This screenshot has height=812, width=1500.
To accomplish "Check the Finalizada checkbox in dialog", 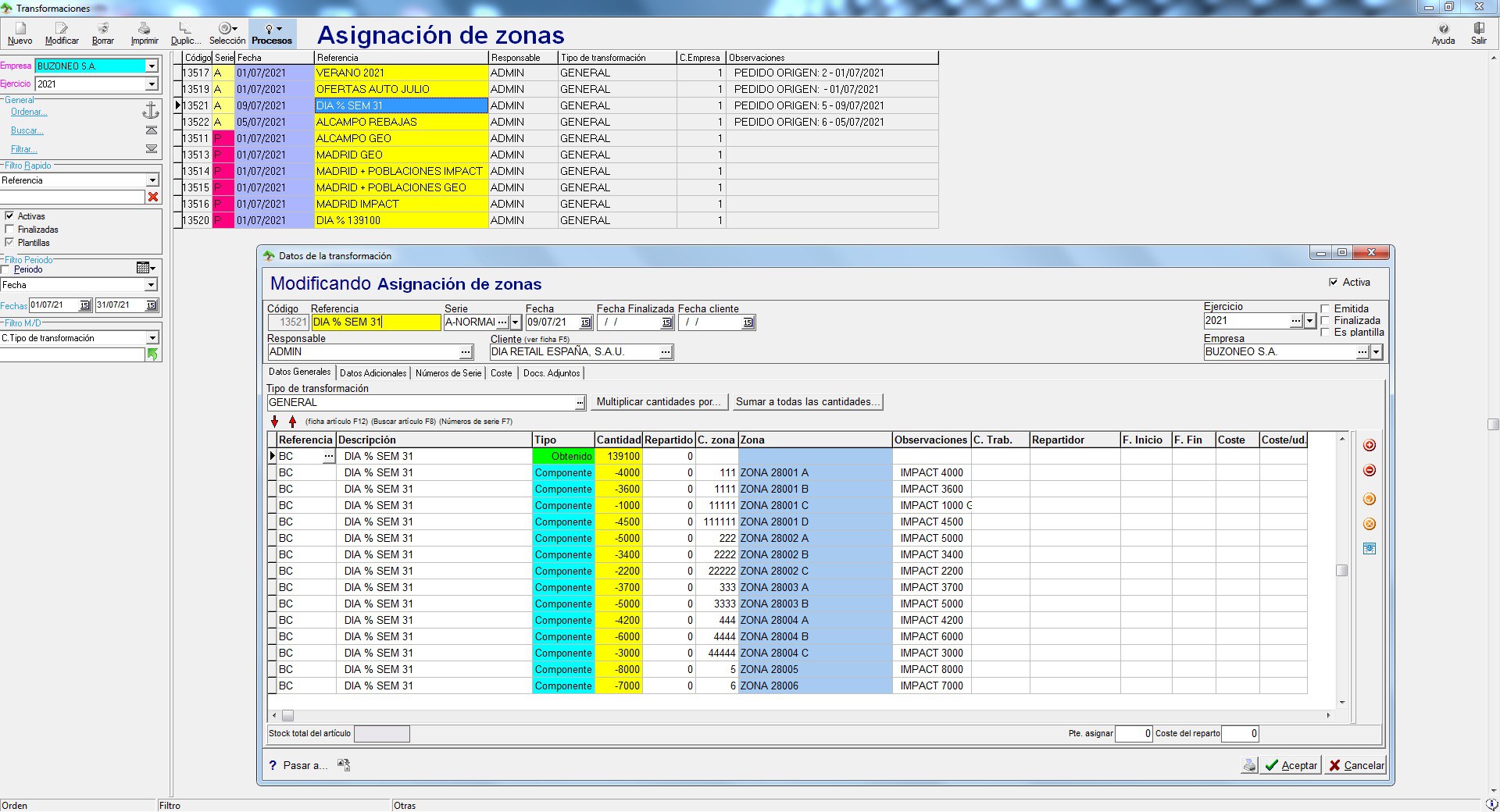I will pyautogui.click(x=1325, y=321).
